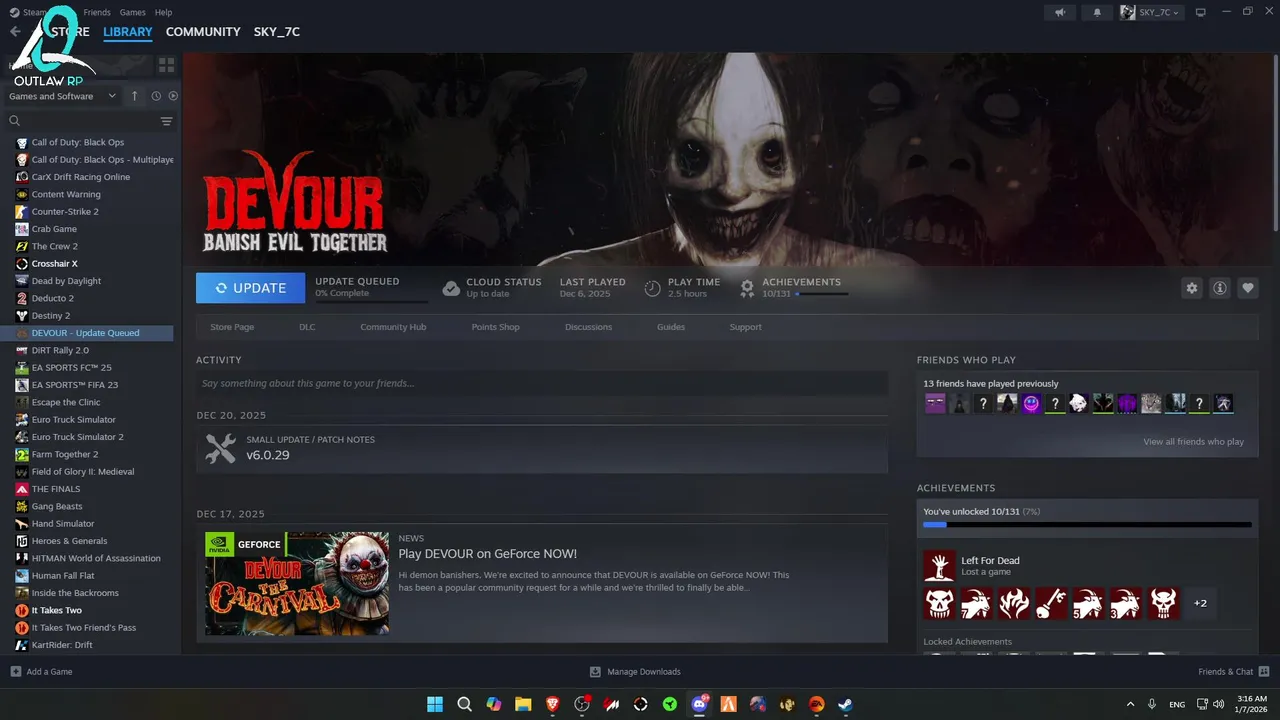Image resolution: width=1280 pixels, height=720 pixels.
Task: Click Add a Game
Action: (41, 672)
